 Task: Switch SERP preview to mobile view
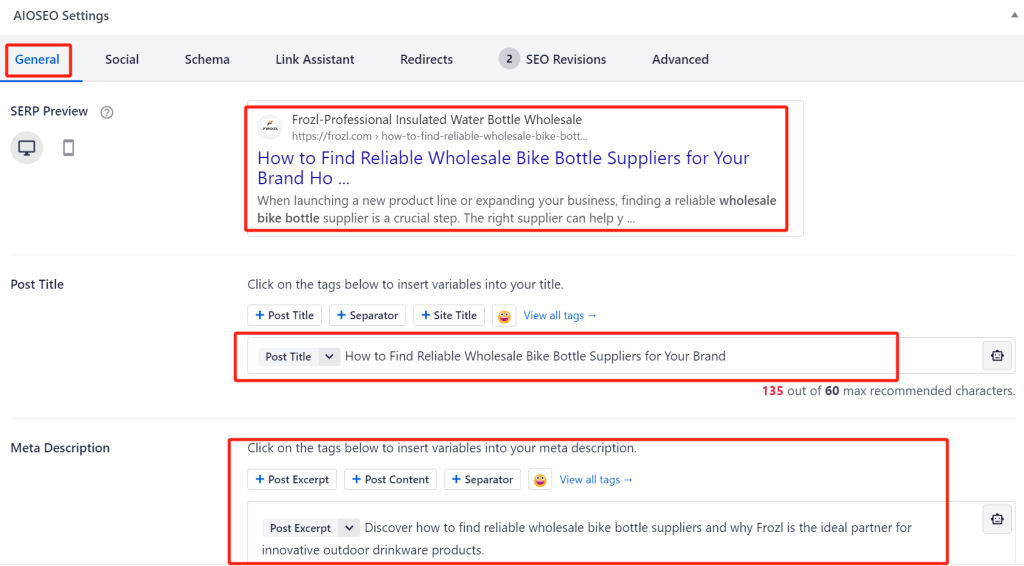pos(69,148)
